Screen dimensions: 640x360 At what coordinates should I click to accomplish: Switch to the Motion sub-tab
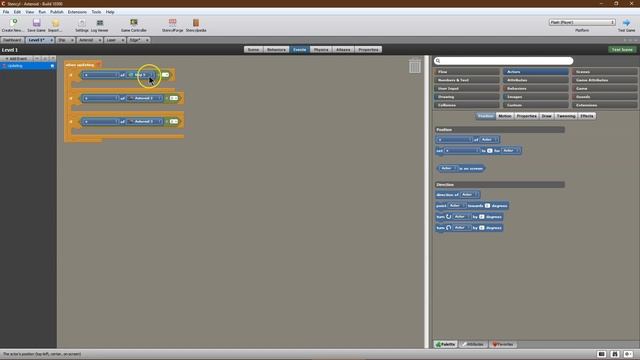pyautogui.click(x=504, y=116)
